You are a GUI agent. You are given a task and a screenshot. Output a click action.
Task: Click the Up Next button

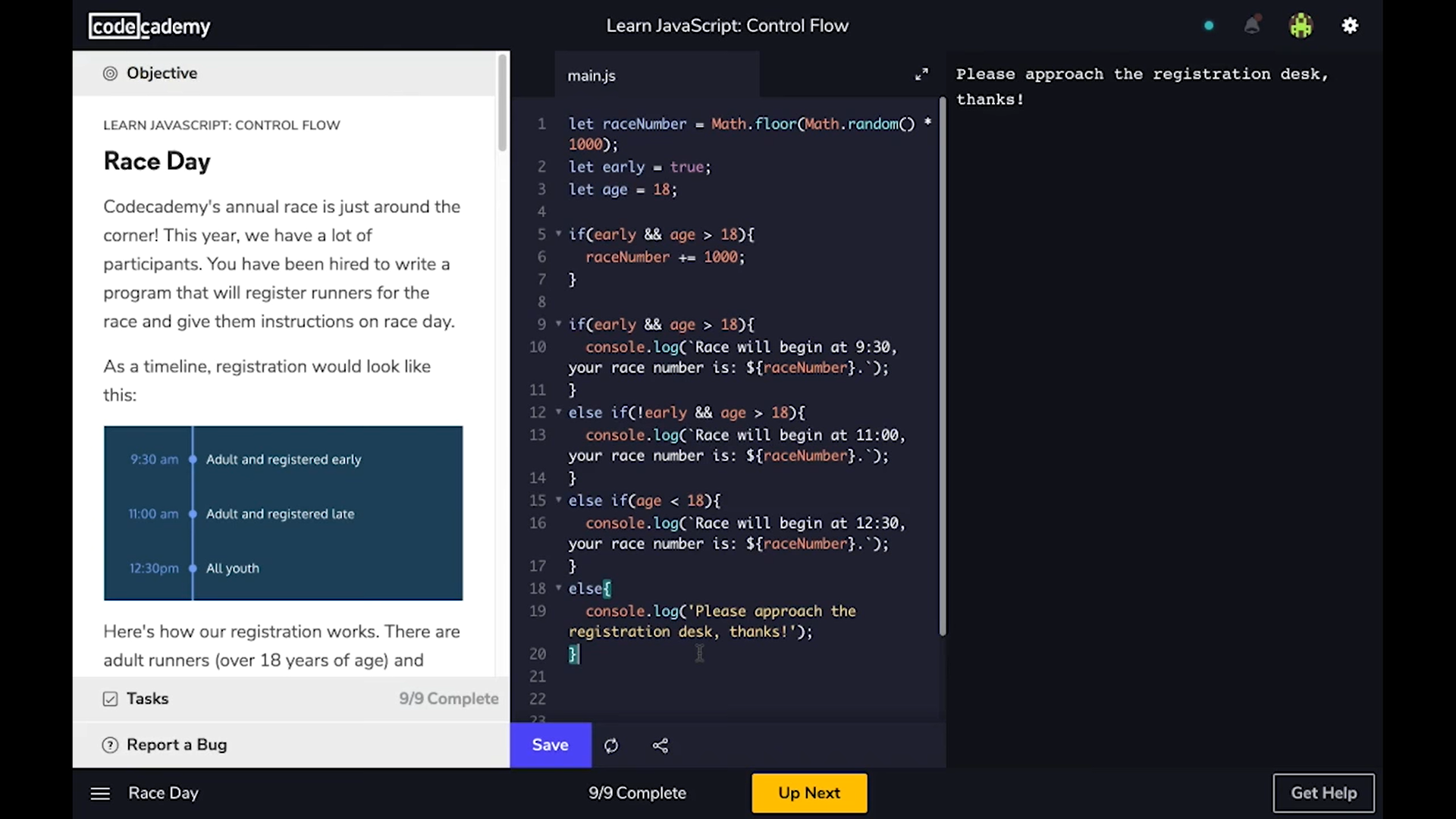click(x=809, y=793)
